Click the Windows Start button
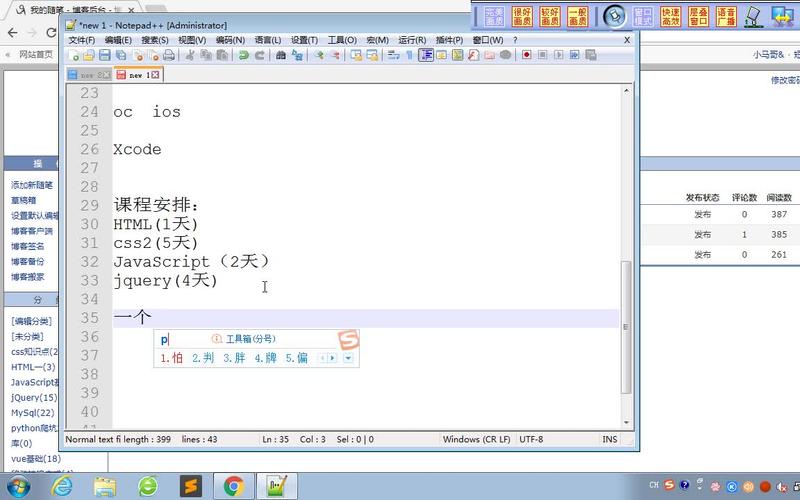800x500 pixels. (18, 486)
